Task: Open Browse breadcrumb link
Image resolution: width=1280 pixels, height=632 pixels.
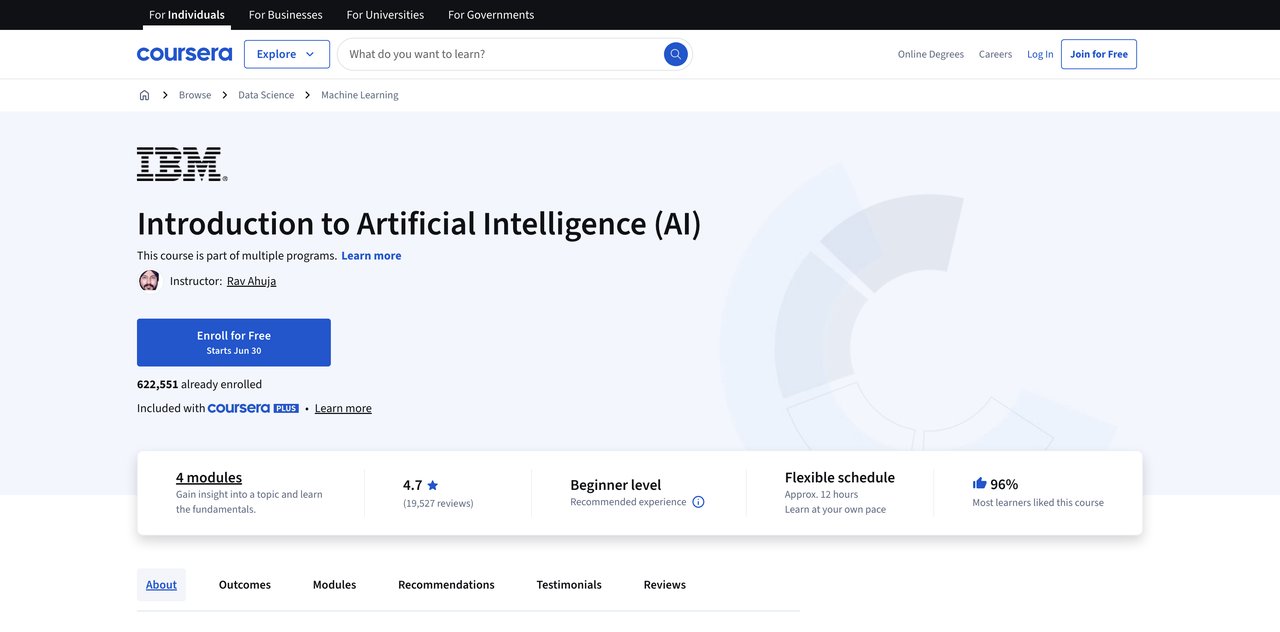Action: coord(195,95)
